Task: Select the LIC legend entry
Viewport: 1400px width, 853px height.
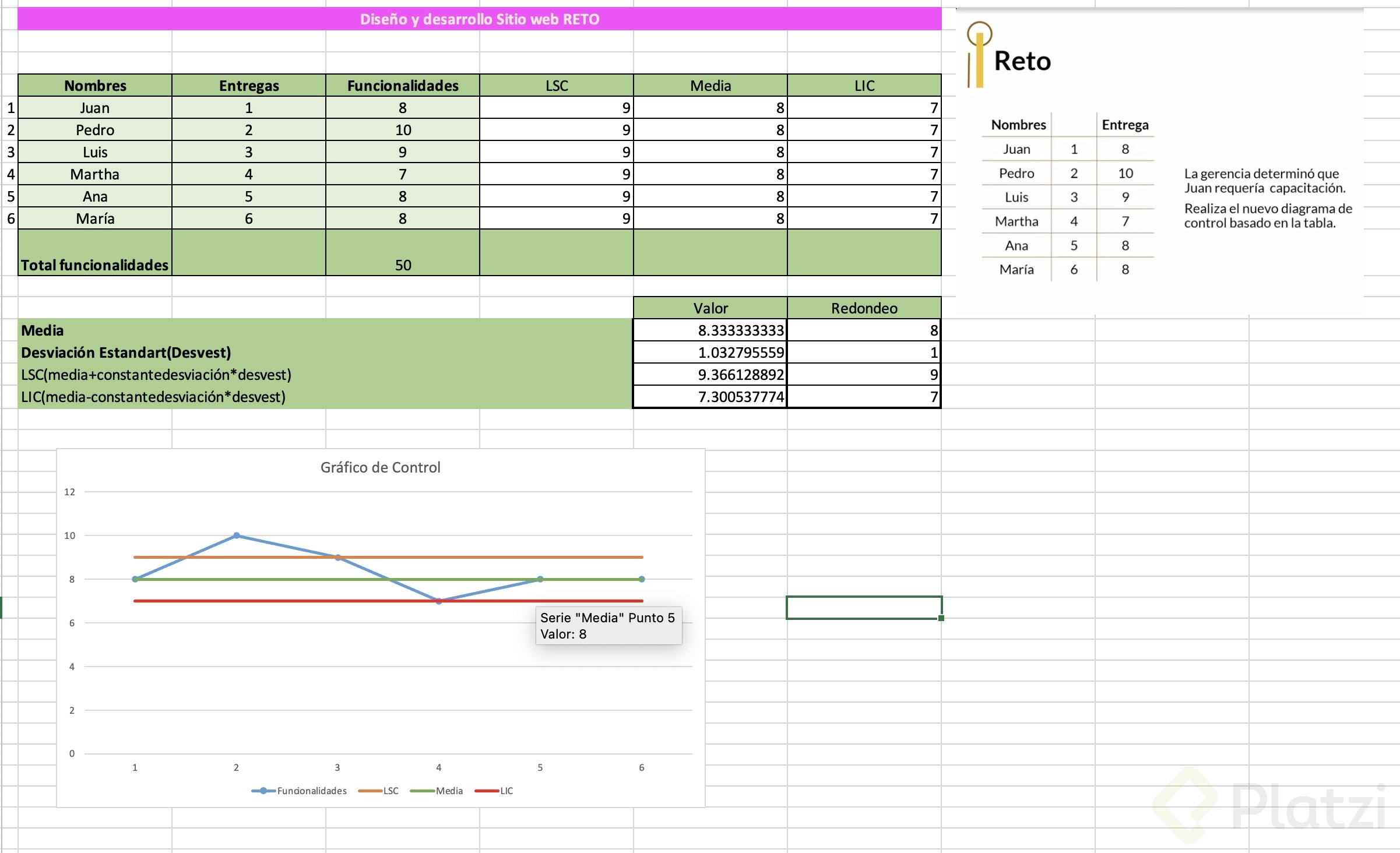Action: 506,791
